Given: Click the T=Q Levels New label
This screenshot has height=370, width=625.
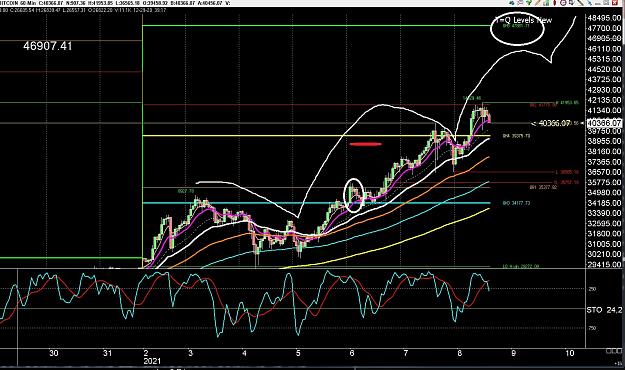Looking at the screenshot, I should point(523,20).
